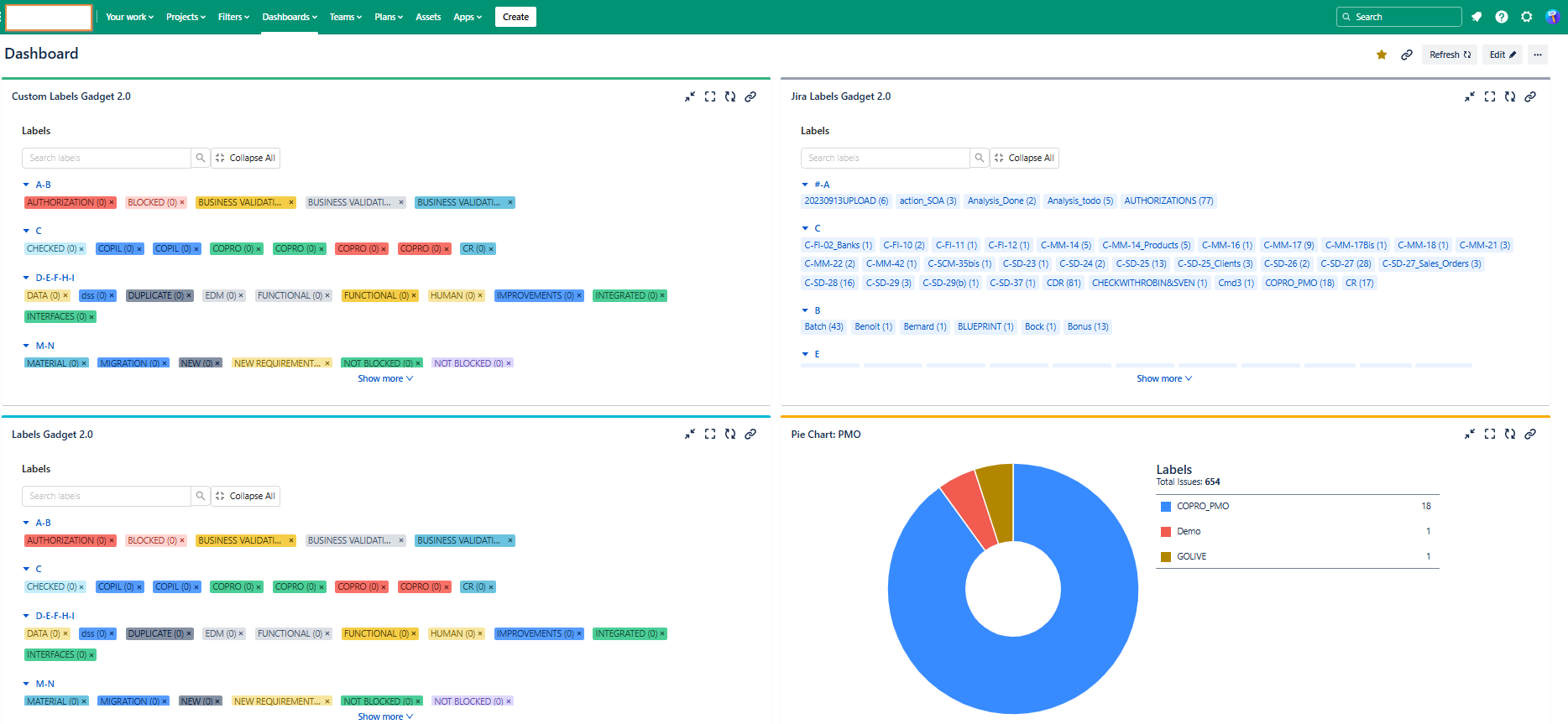
Task: Open the help question mark icon
Action: tap(1502, 17)
